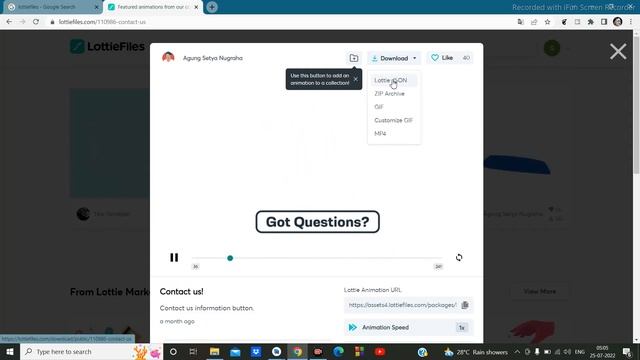The image size is (640, 360).
Task: Click the share page icon
Action: (x=534, y=22)
